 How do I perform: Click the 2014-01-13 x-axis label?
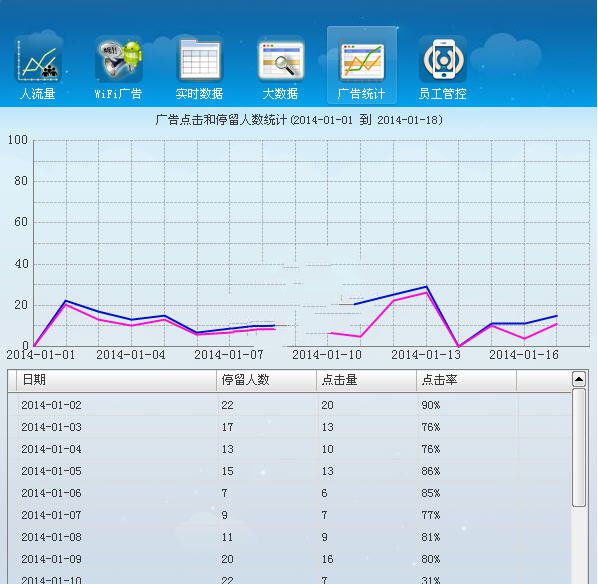pos(426,355)
